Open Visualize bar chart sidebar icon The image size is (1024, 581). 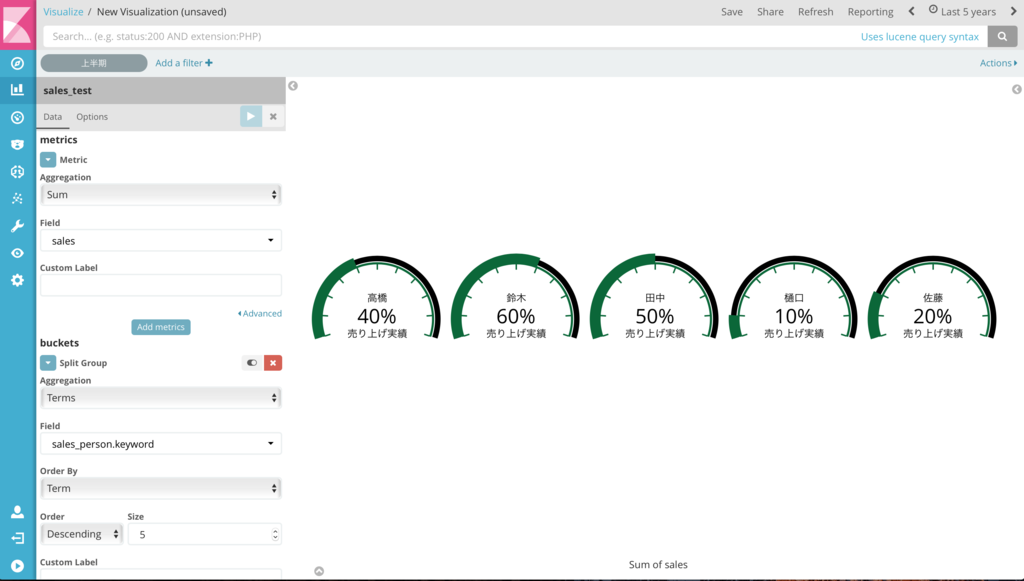pos(18,89)
